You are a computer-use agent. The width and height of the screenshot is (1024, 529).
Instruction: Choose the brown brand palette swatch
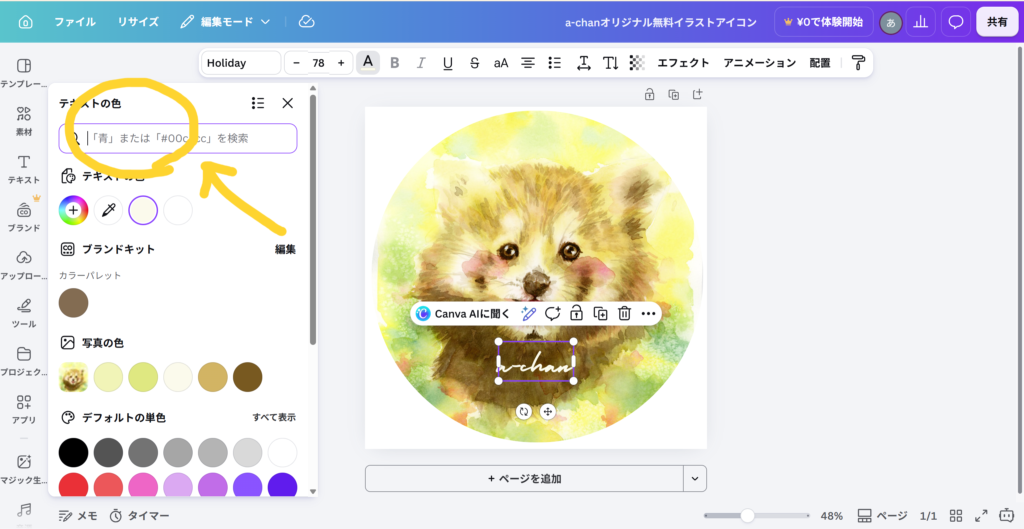coord(73,303)
